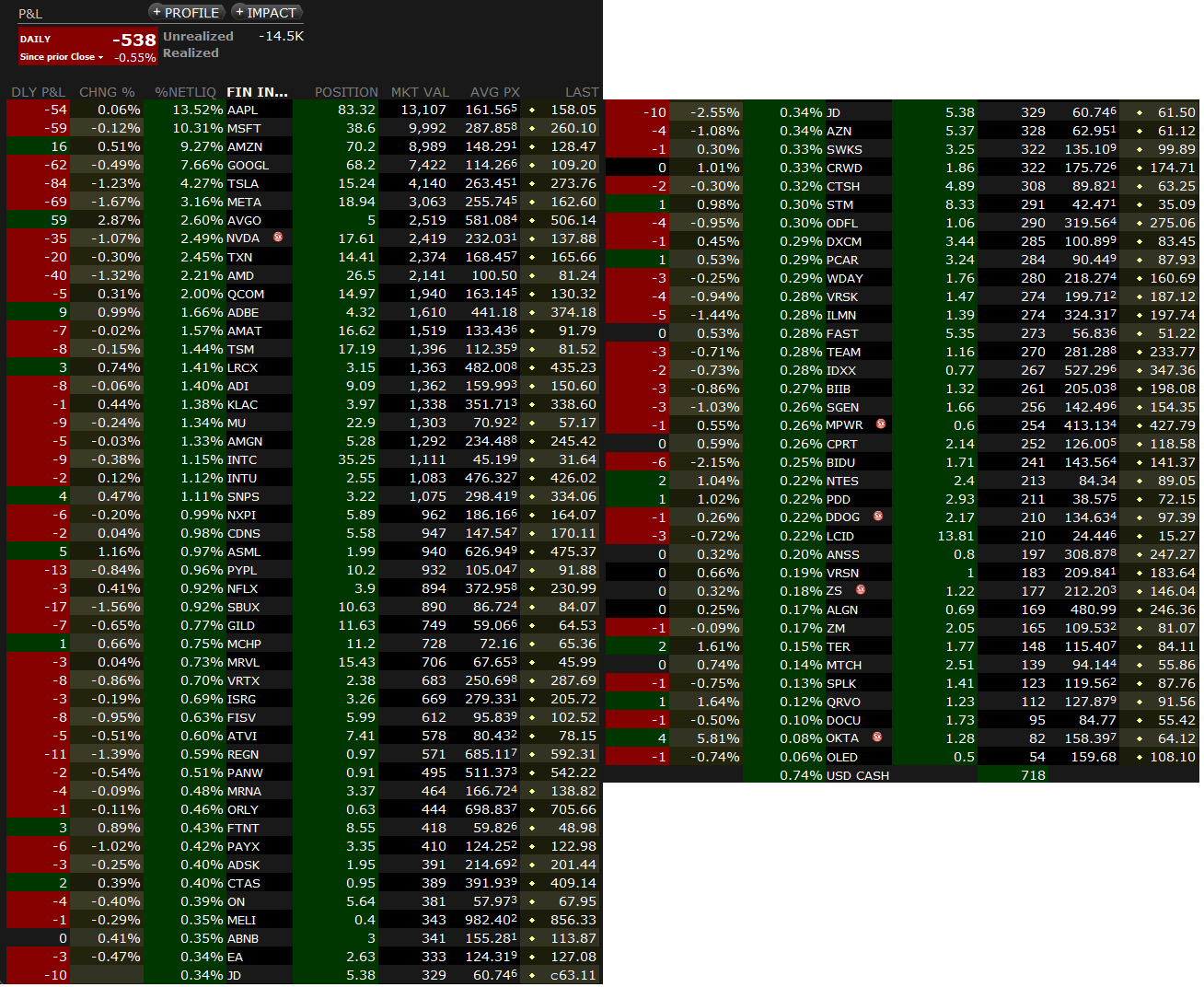The width and height of the screenshot is (1204, 987).
Task: Click MSFT's market value 9,992
Action: coord(427,128)
